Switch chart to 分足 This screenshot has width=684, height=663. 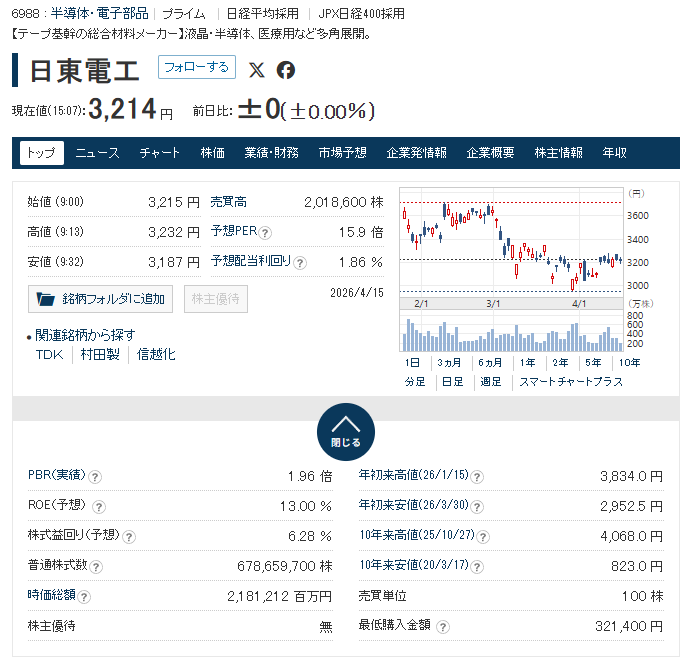tap(415, 382)
